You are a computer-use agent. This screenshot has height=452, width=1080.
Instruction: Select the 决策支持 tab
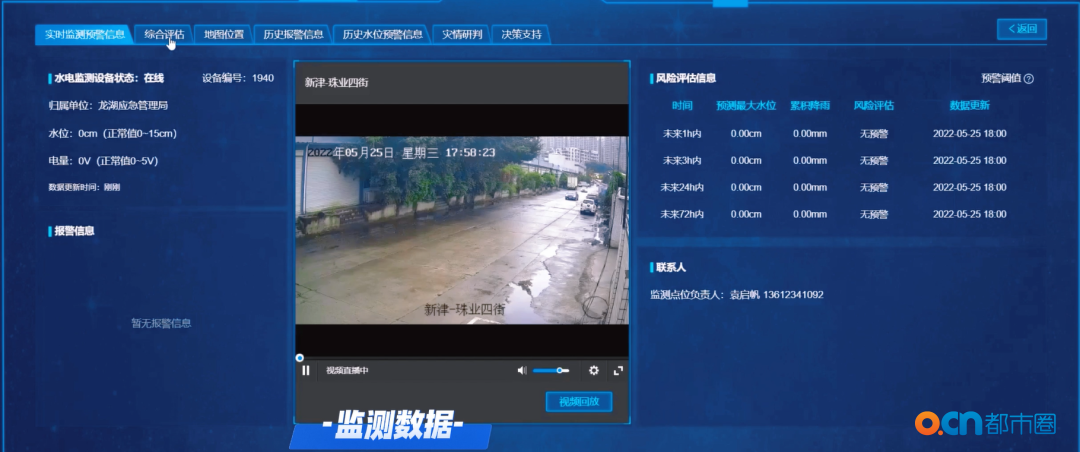point(521,34)
